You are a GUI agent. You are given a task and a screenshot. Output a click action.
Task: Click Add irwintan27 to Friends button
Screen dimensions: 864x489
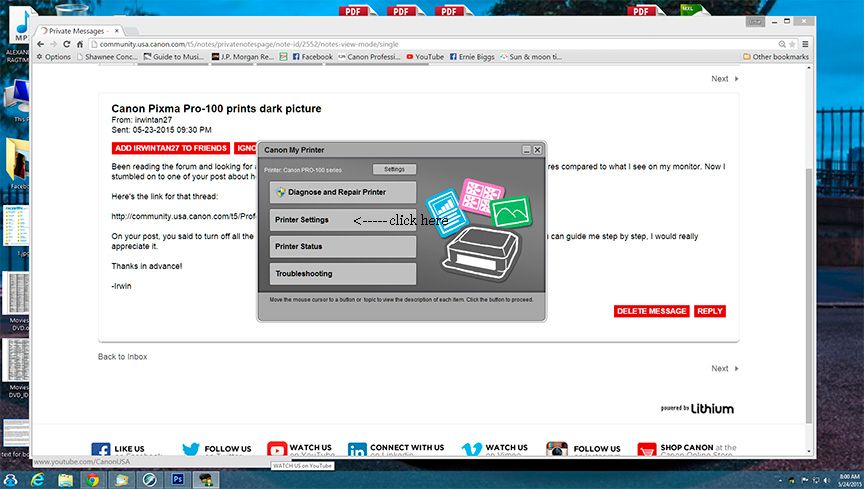click(x=170, y=148)
